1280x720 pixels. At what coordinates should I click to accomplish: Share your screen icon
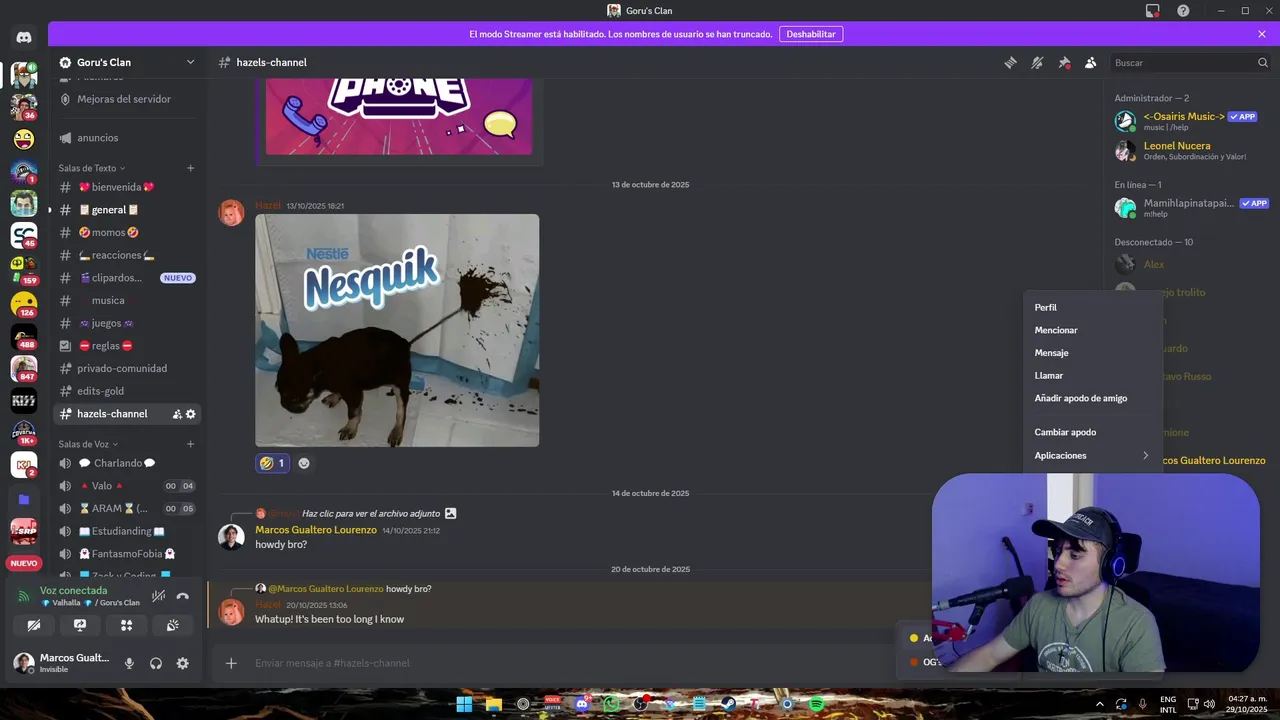tap(80, 625)
